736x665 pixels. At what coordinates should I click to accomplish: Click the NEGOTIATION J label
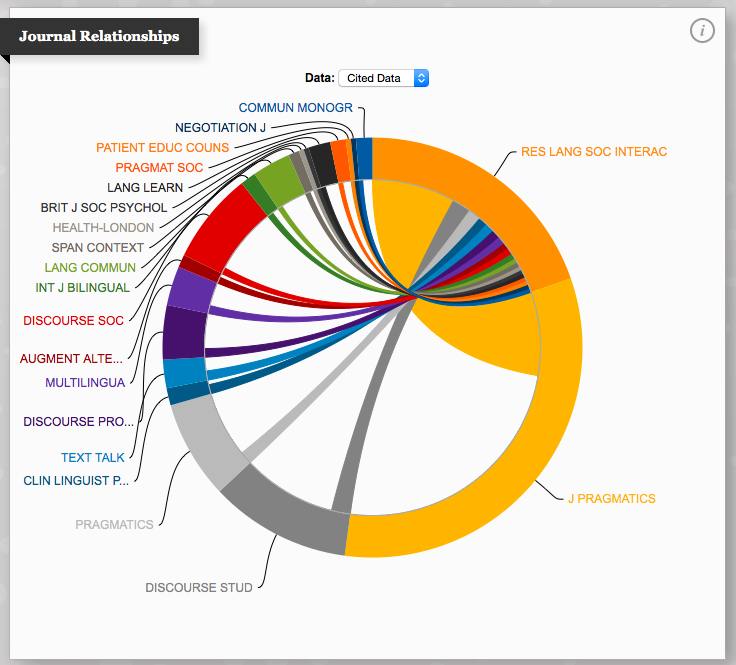click(x=220, y=128)
